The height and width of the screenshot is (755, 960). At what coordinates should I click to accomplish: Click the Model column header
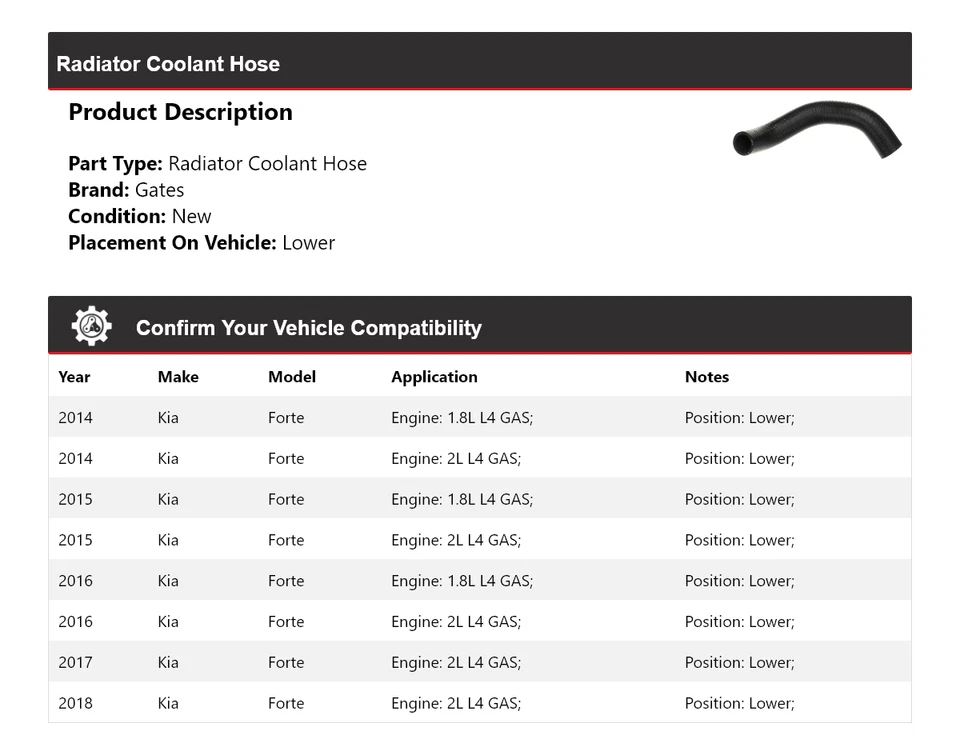click(292, 377)
